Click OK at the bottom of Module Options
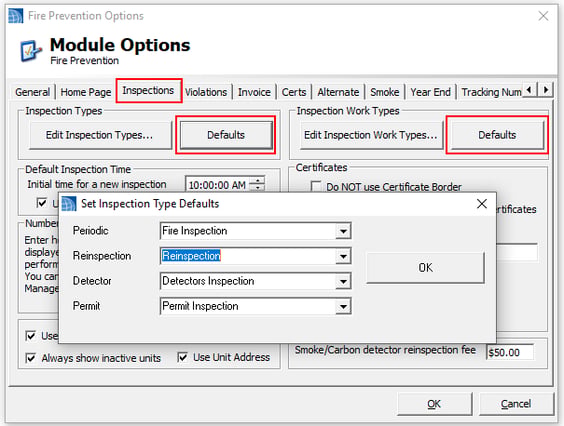The width and height of the screenshot is (564, 426). (434, 404)
